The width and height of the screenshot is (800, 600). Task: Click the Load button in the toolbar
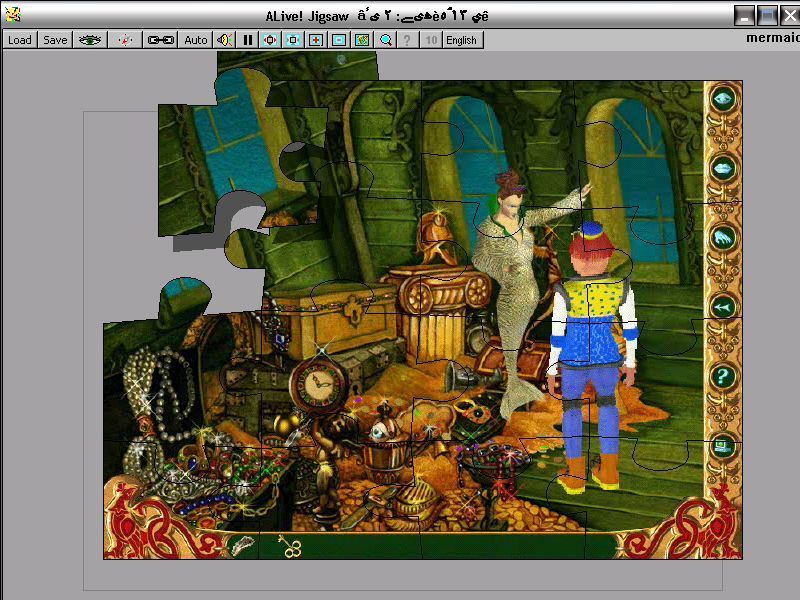coord(20,40)
